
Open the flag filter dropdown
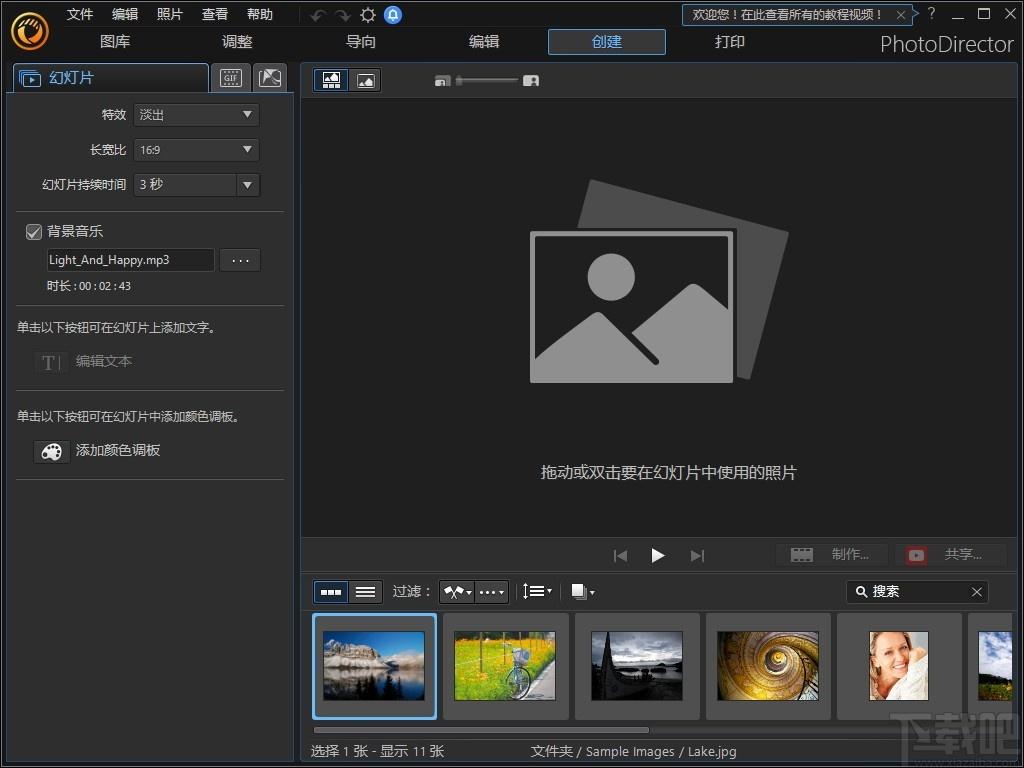pos(456,592)
